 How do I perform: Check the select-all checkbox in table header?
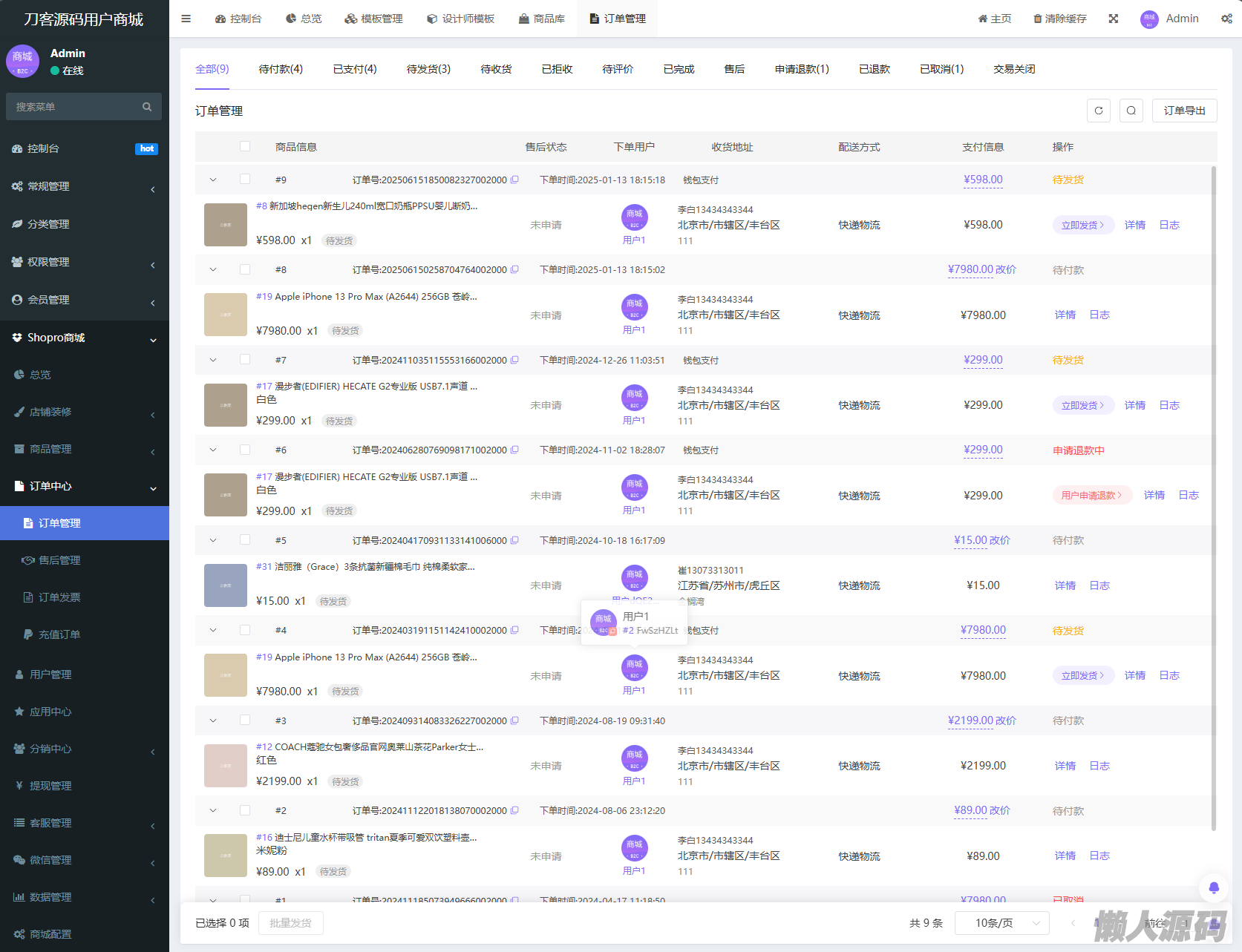(x=245, y=146)
